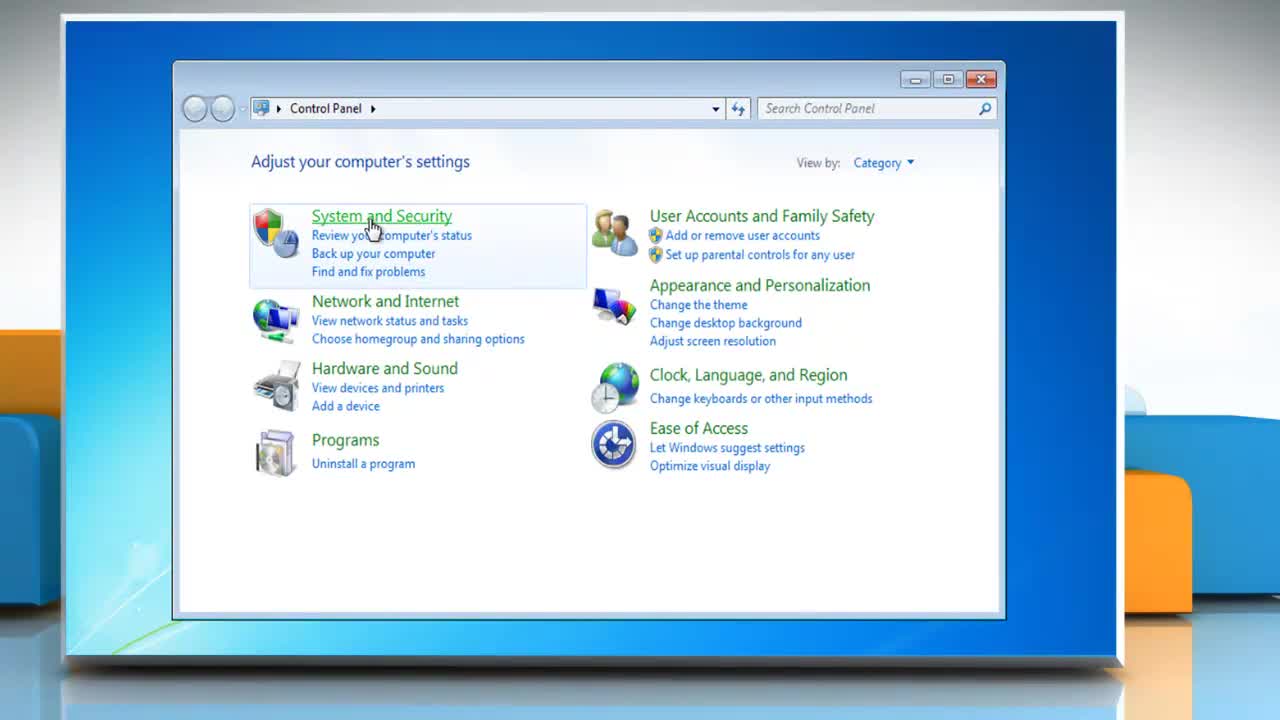The image size is (1280, 720).
Task: Click the shield icon beside Set up parental controls
Action: click(x=656, y=255)
